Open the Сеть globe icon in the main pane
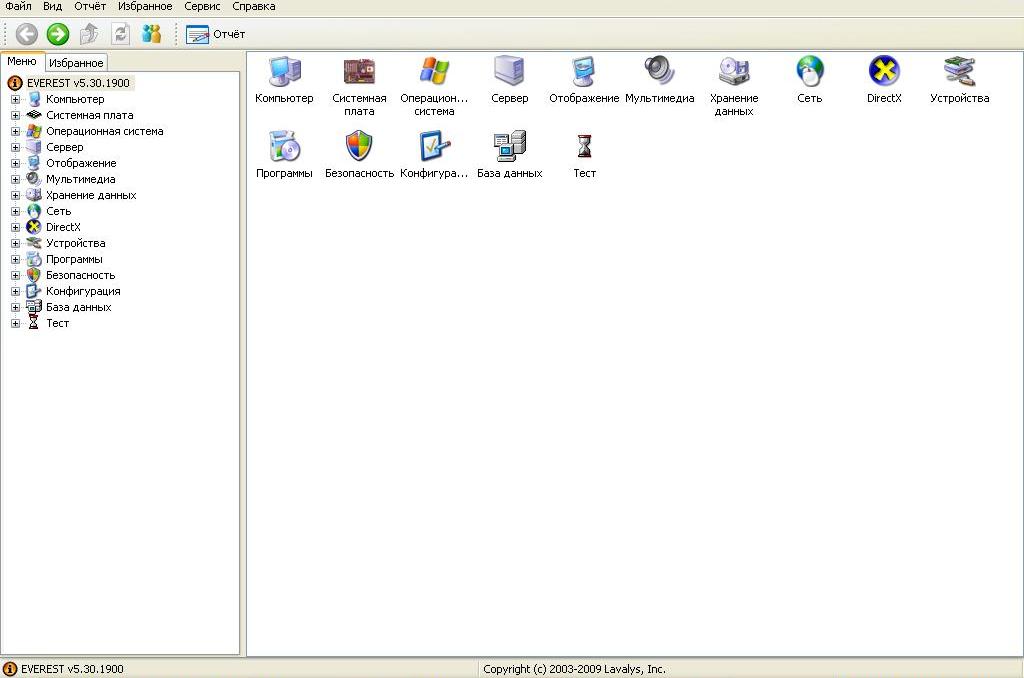 pyautogui.click(x=809, y=71)
